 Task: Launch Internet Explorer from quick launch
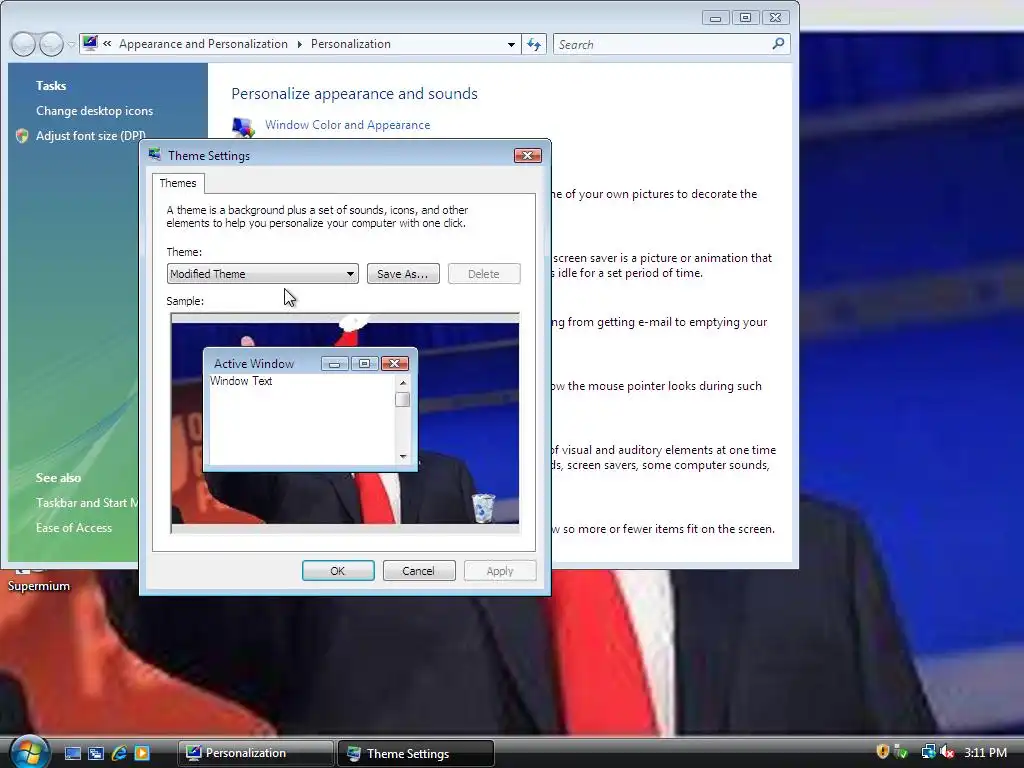point(119,753)
